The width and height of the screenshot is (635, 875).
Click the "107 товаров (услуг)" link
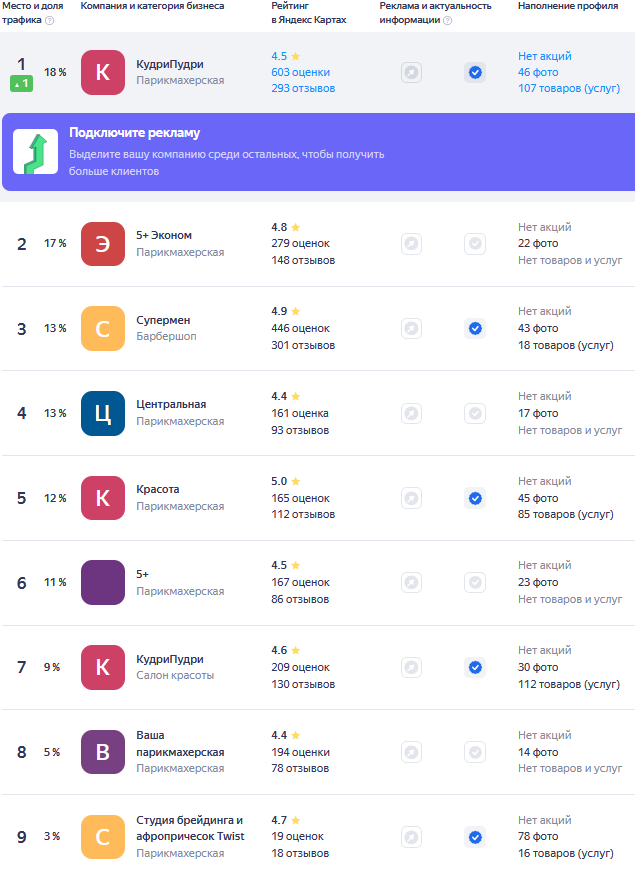(x=565, y=89)
